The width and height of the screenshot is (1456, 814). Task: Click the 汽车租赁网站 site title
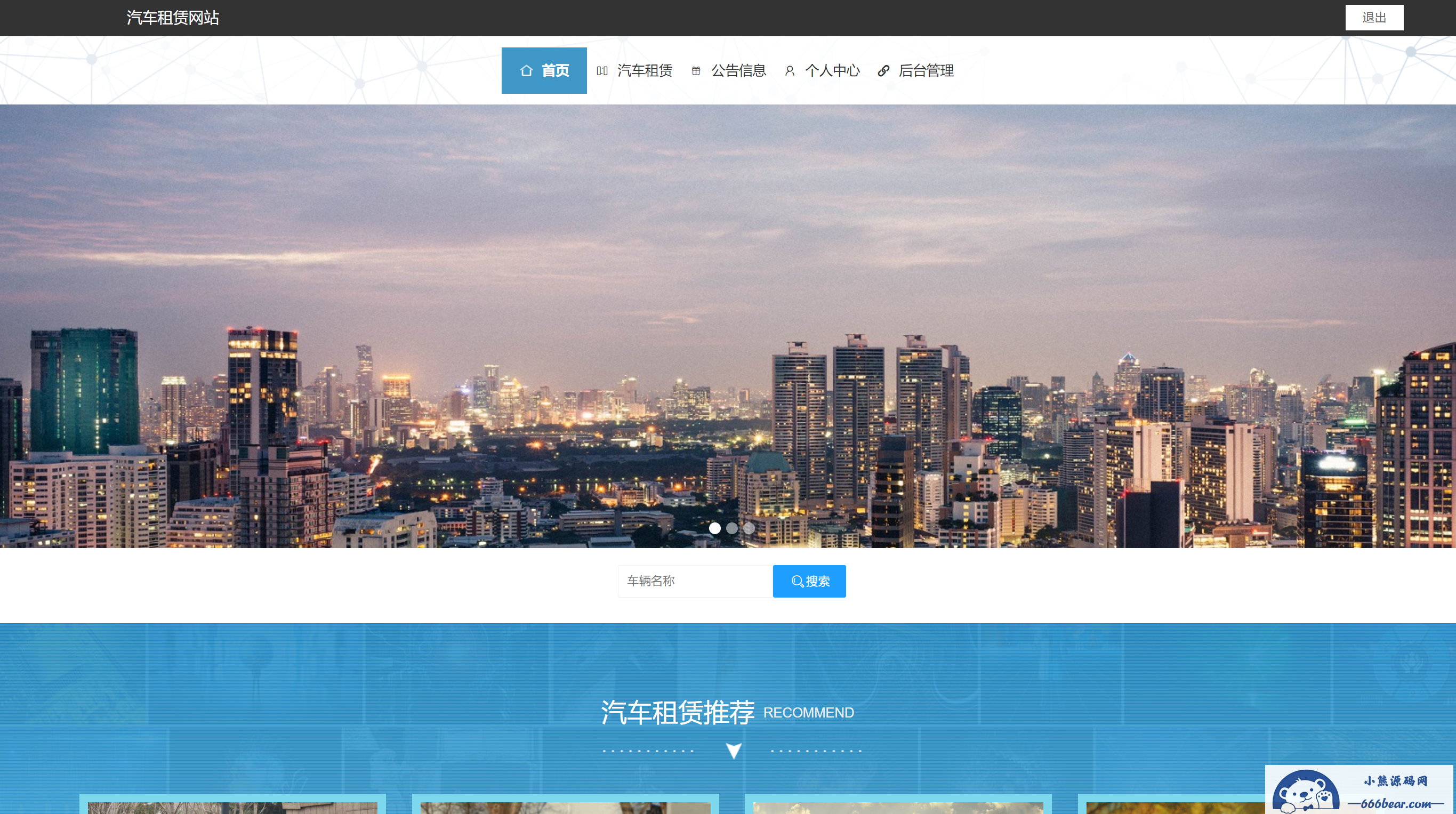pos(172,18)
